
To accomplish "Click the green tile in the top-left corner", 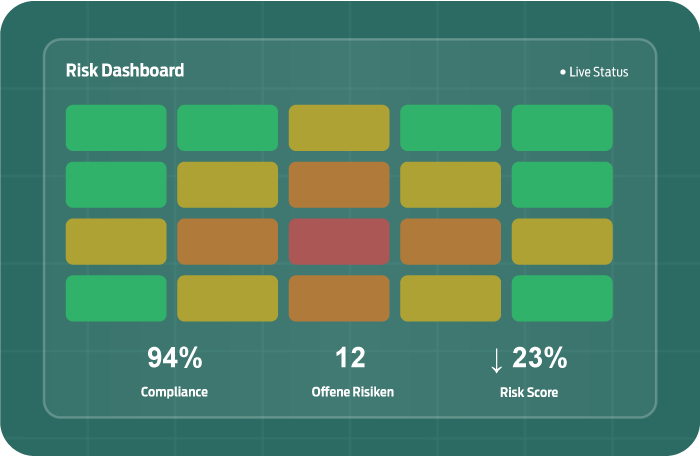I will (116, 128).
